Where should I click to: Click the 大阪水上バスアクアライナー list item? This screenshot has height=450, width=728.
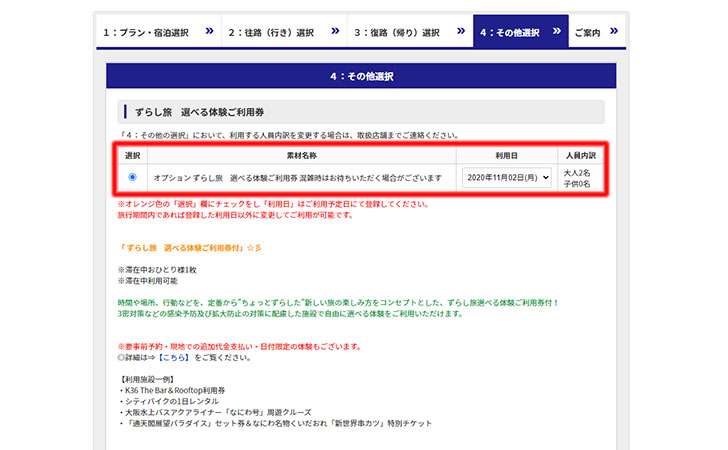(x=215, y=412)
